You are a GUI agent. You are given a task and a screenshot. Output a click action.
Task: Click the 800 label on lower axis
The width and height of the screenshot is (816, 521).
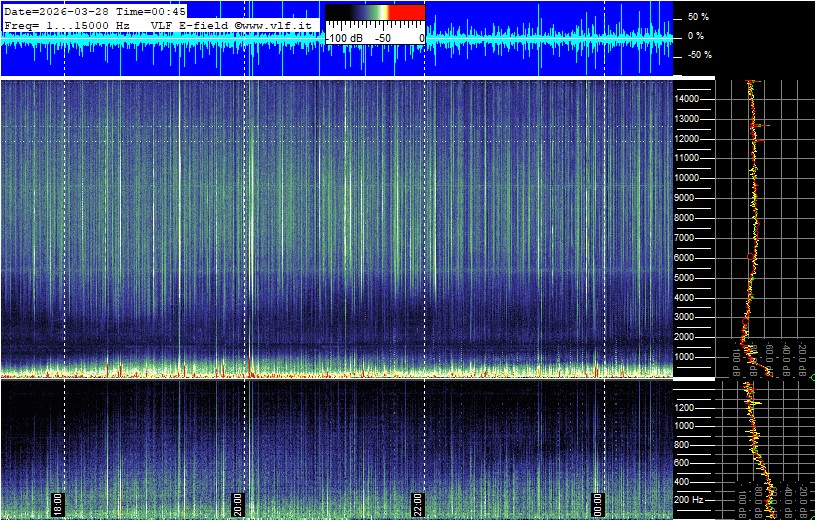pos(682,444)
